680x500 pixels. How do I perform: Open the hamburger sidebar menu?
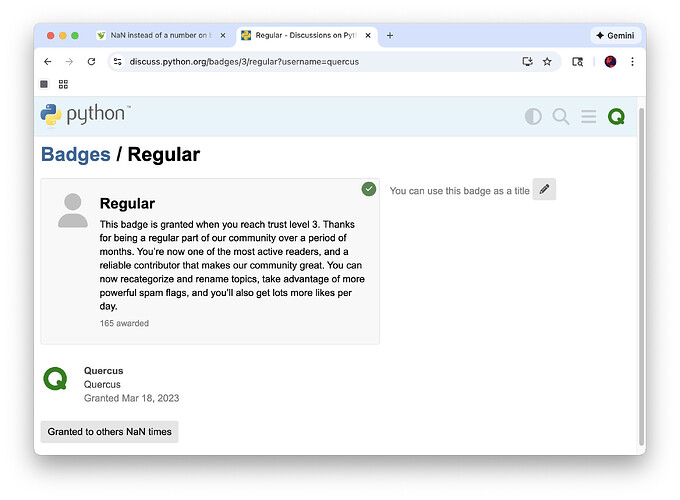tap(588, 116)
